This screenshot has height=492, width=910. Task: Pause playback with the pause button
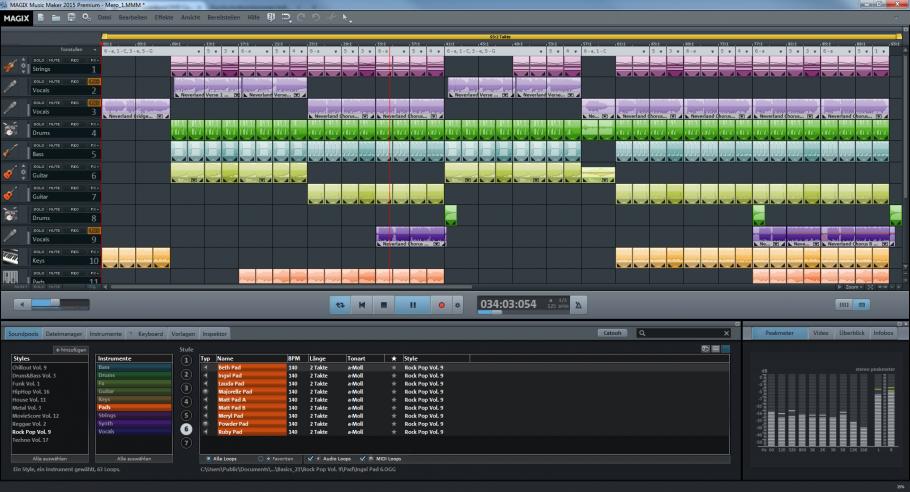pyautogui.click(x=411, y=304)
